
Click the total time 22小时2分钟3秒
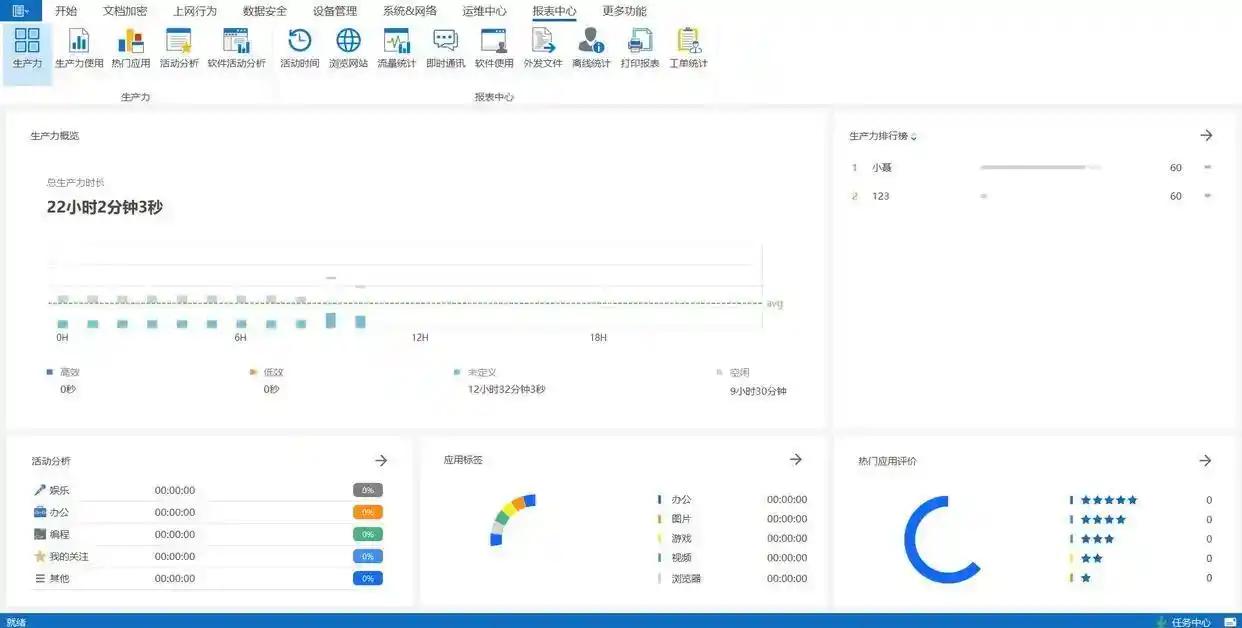point(105,207)
